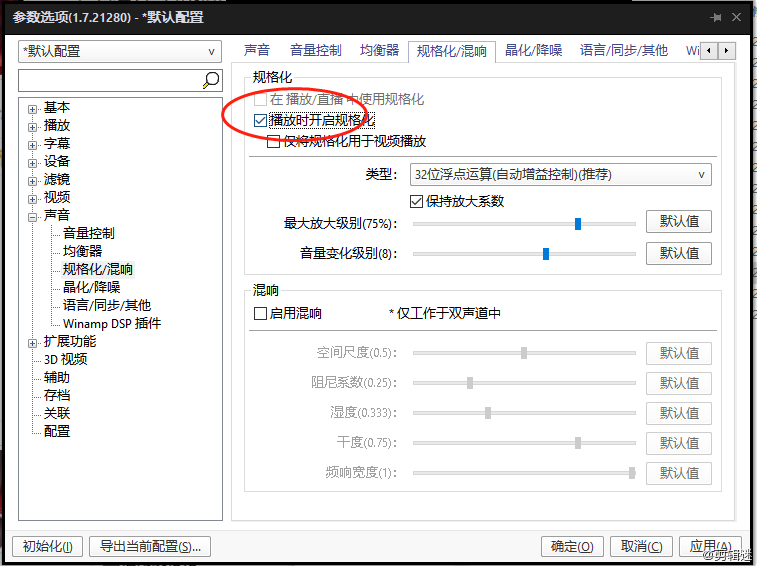This screenshot has height=566, width=757.
Task: Click the settings search input field
Action: coord(110,80)
